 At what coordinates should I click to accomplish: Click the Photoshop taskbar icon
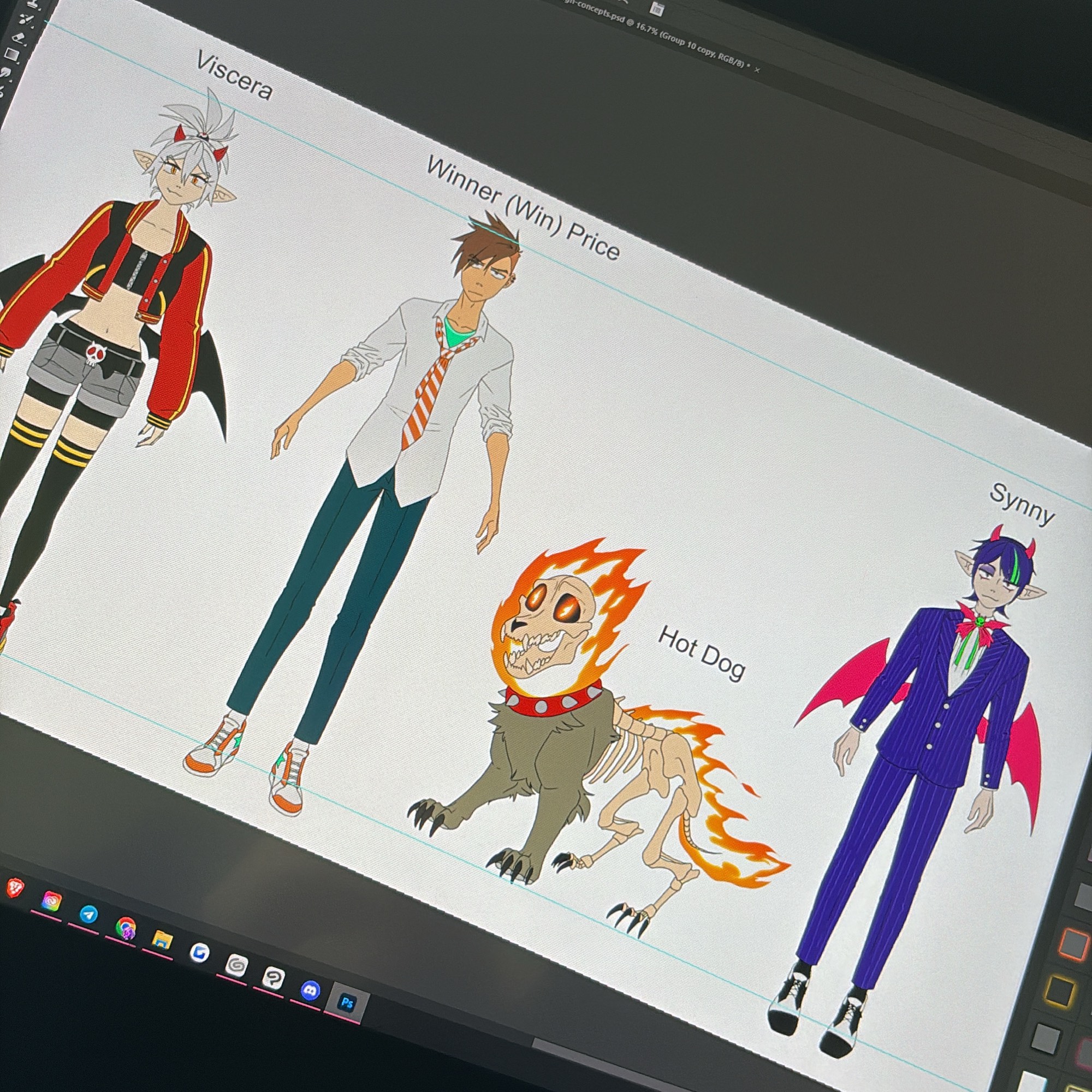(347, 1003)
